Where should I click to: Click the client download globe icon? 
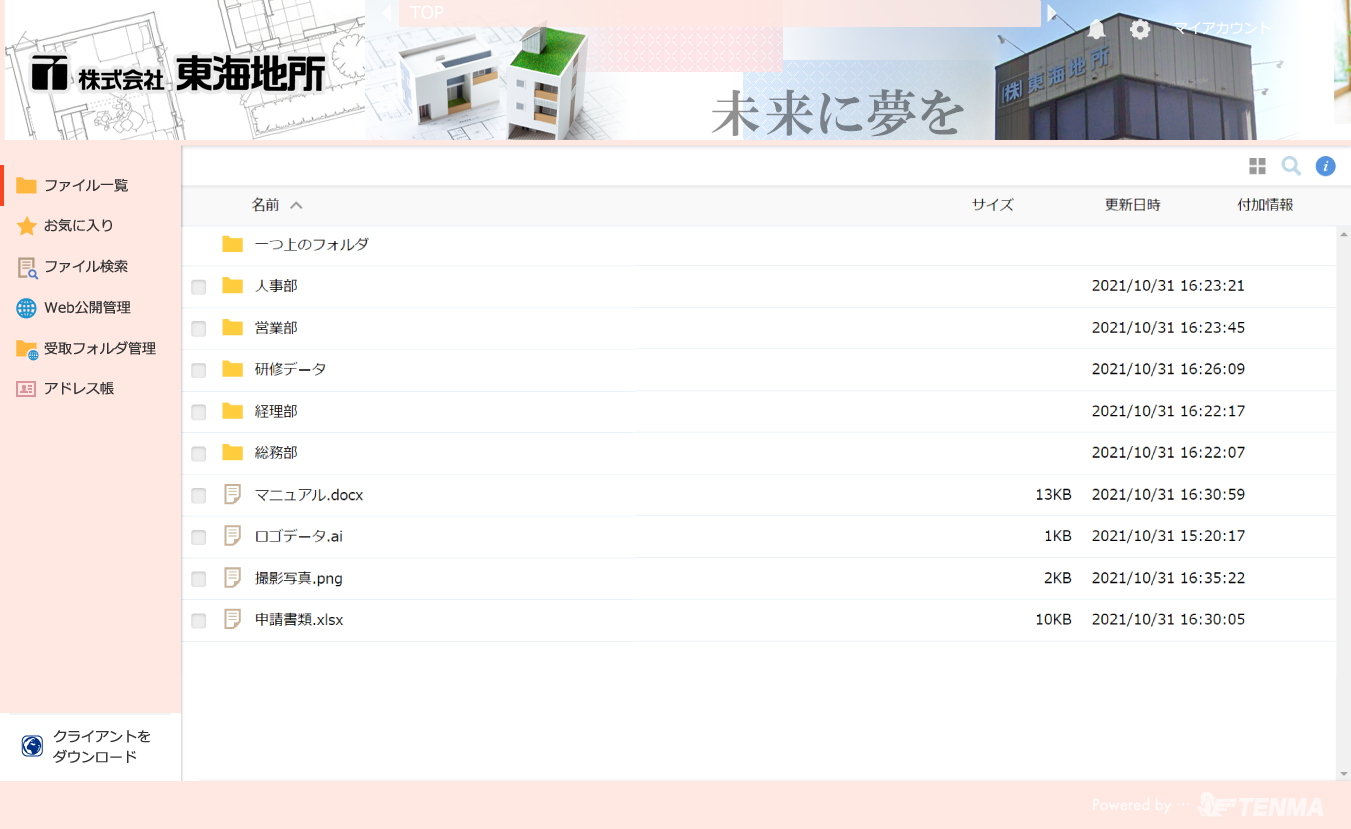click(32, 746)
